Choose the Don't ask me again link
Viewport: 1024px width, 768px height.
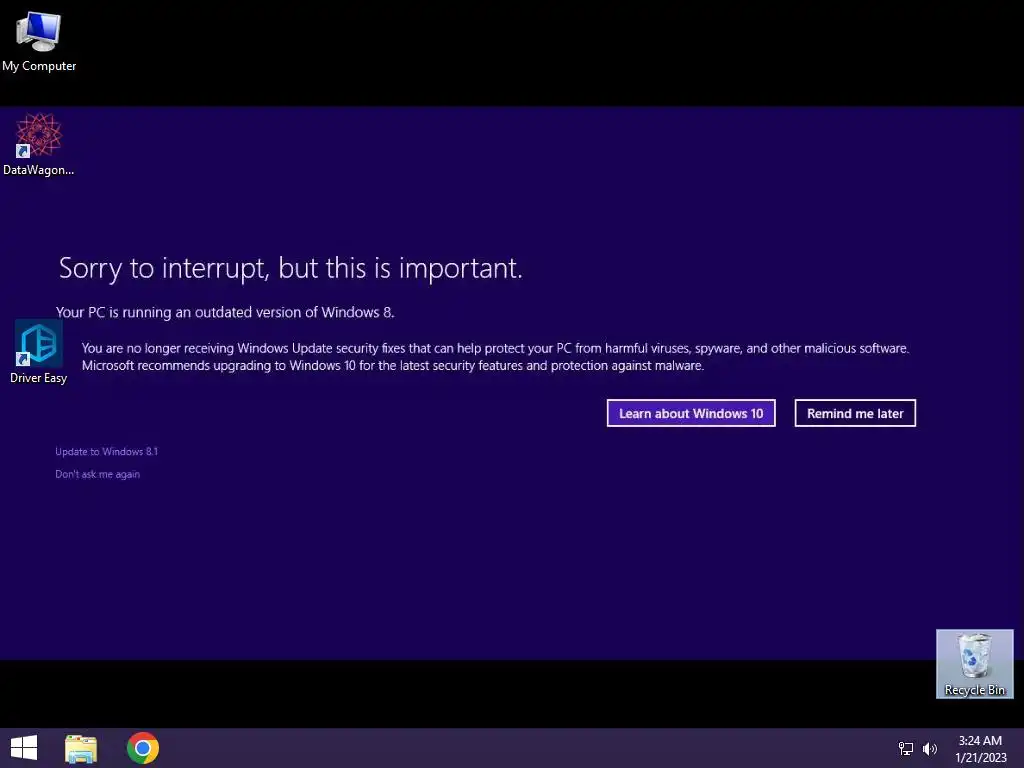pos(97,474)
